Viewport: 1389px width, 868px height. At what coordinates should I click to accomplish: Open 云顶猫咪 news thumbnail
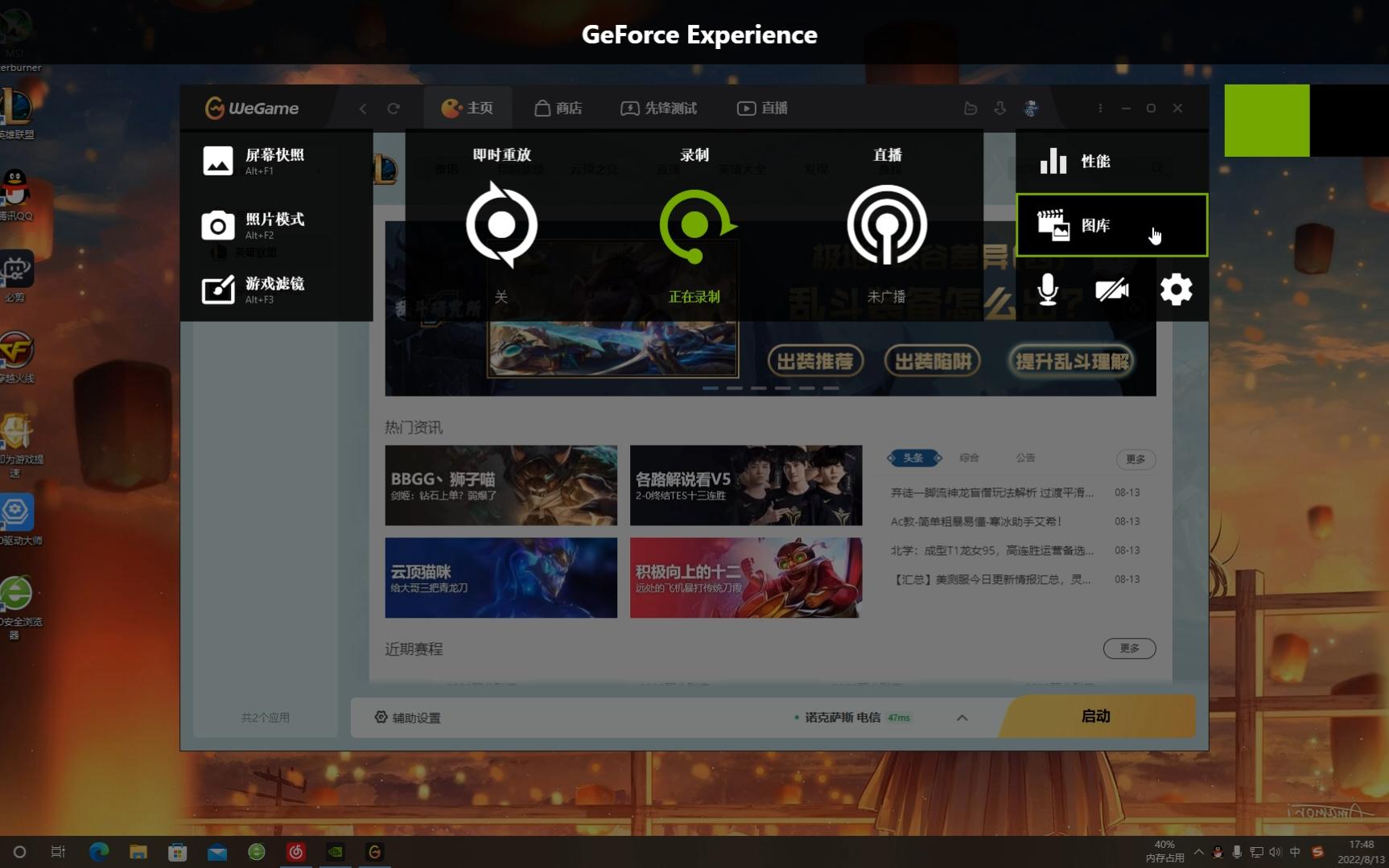tap(501, 578)
